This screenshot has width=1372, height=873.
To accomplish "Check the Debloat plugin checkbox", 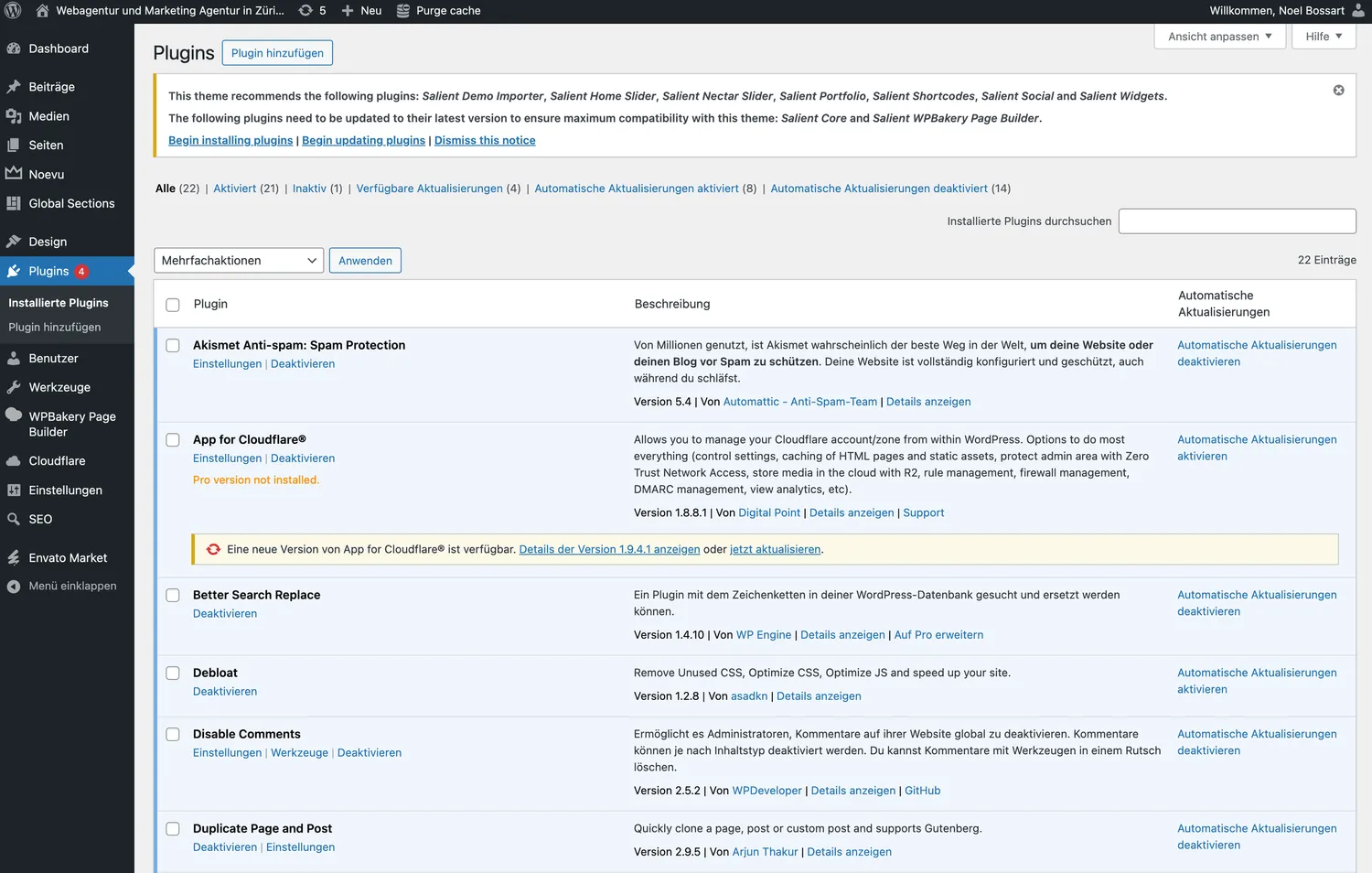I will click(172, 673).
